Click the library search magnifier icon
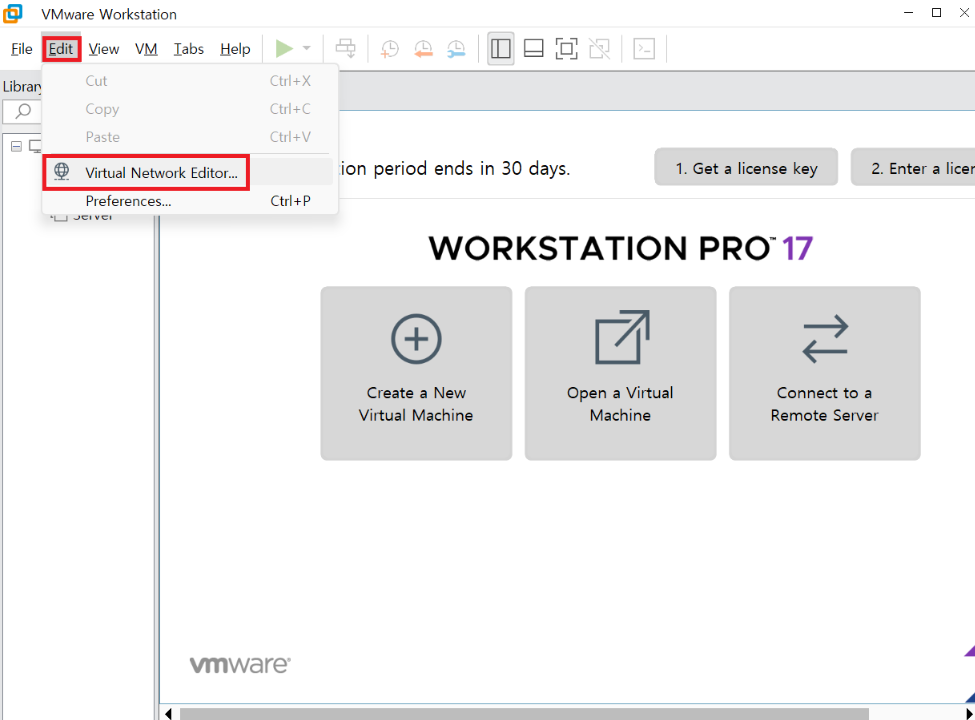 tap(23, 111)
